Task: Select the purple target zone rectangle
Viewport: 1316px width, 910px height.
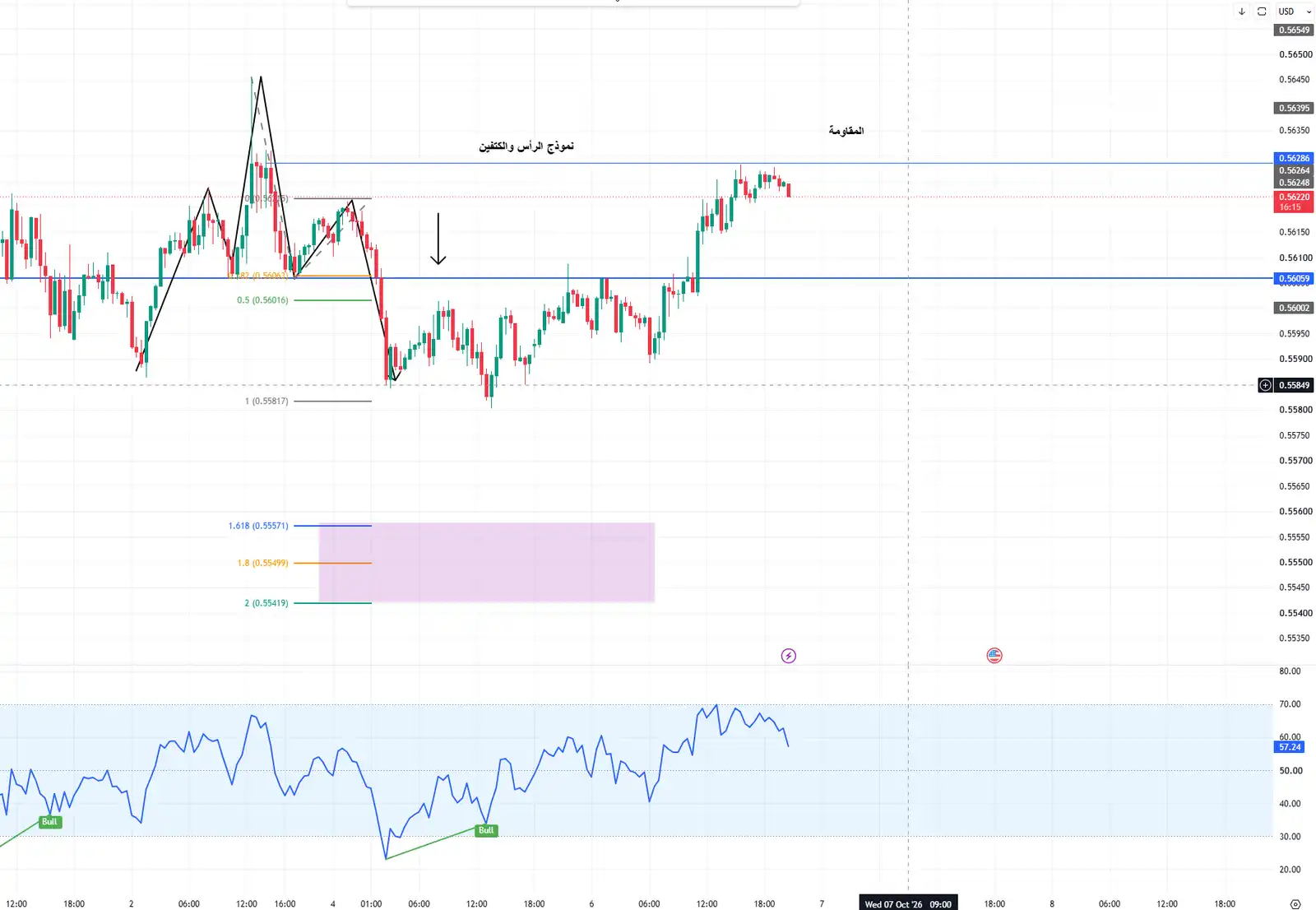Action: pyautogui.click(x=487, y=562)
